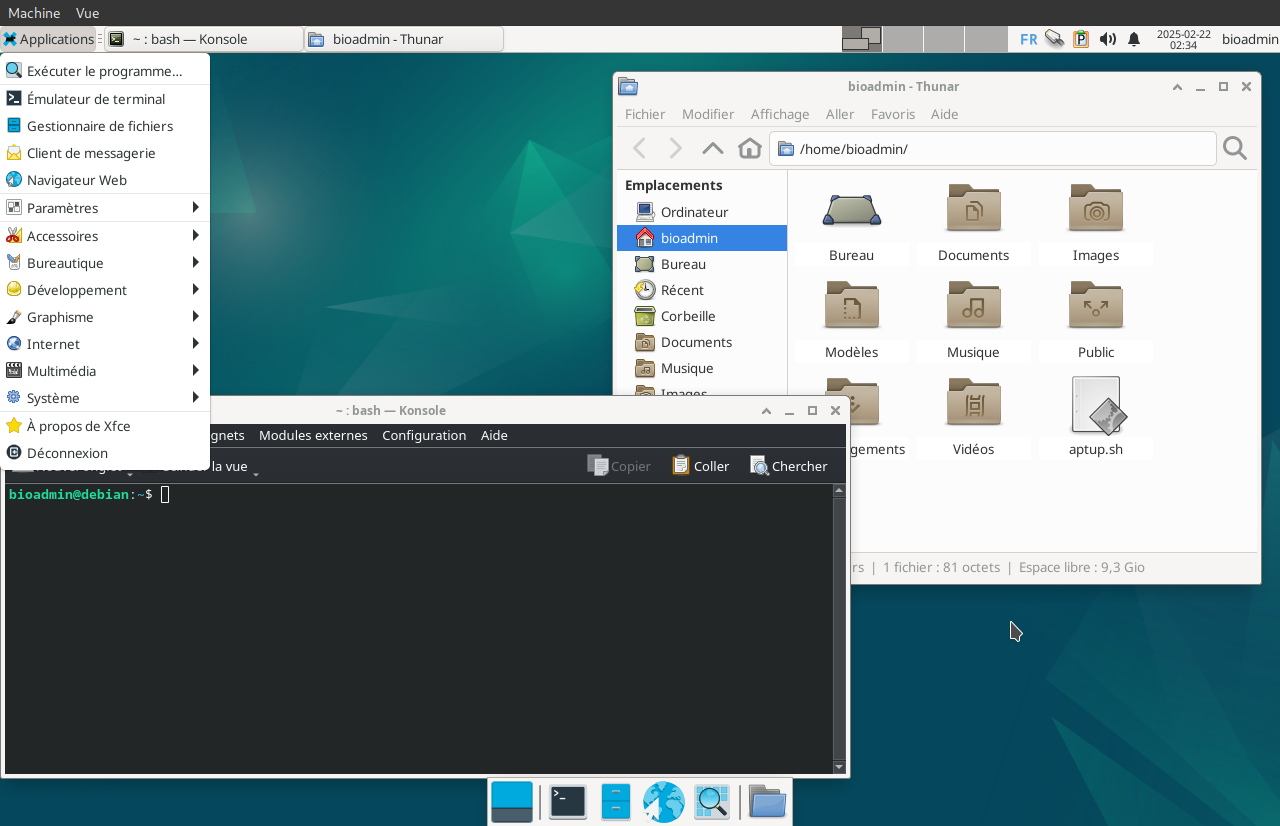The height and width of the screenshot is (826, 1280).
Task: Open web browser globe in dock
Action: 663,802
